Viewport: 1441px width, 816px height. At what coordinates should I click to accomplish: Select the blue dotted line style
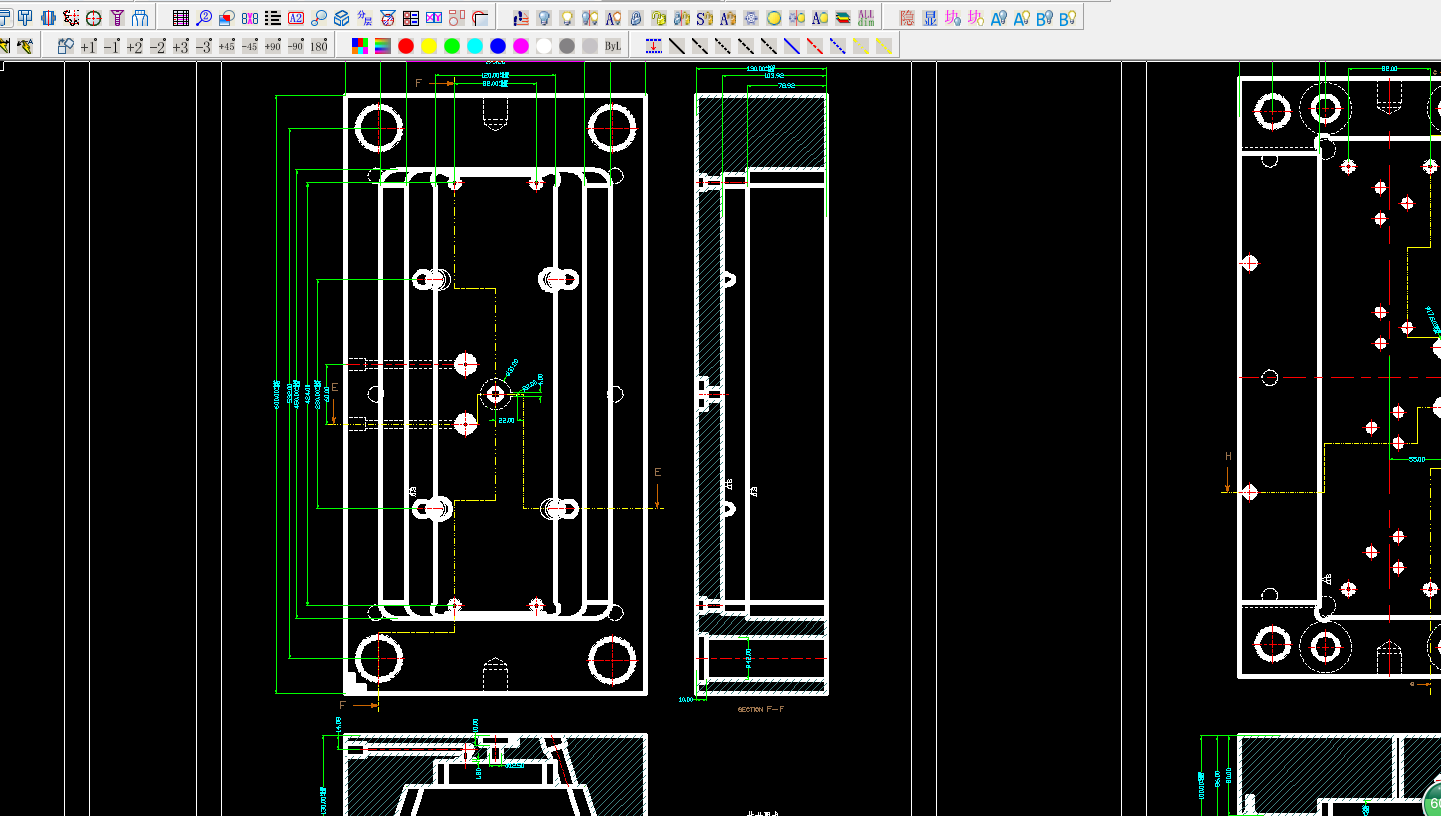[x=838, y=46]
